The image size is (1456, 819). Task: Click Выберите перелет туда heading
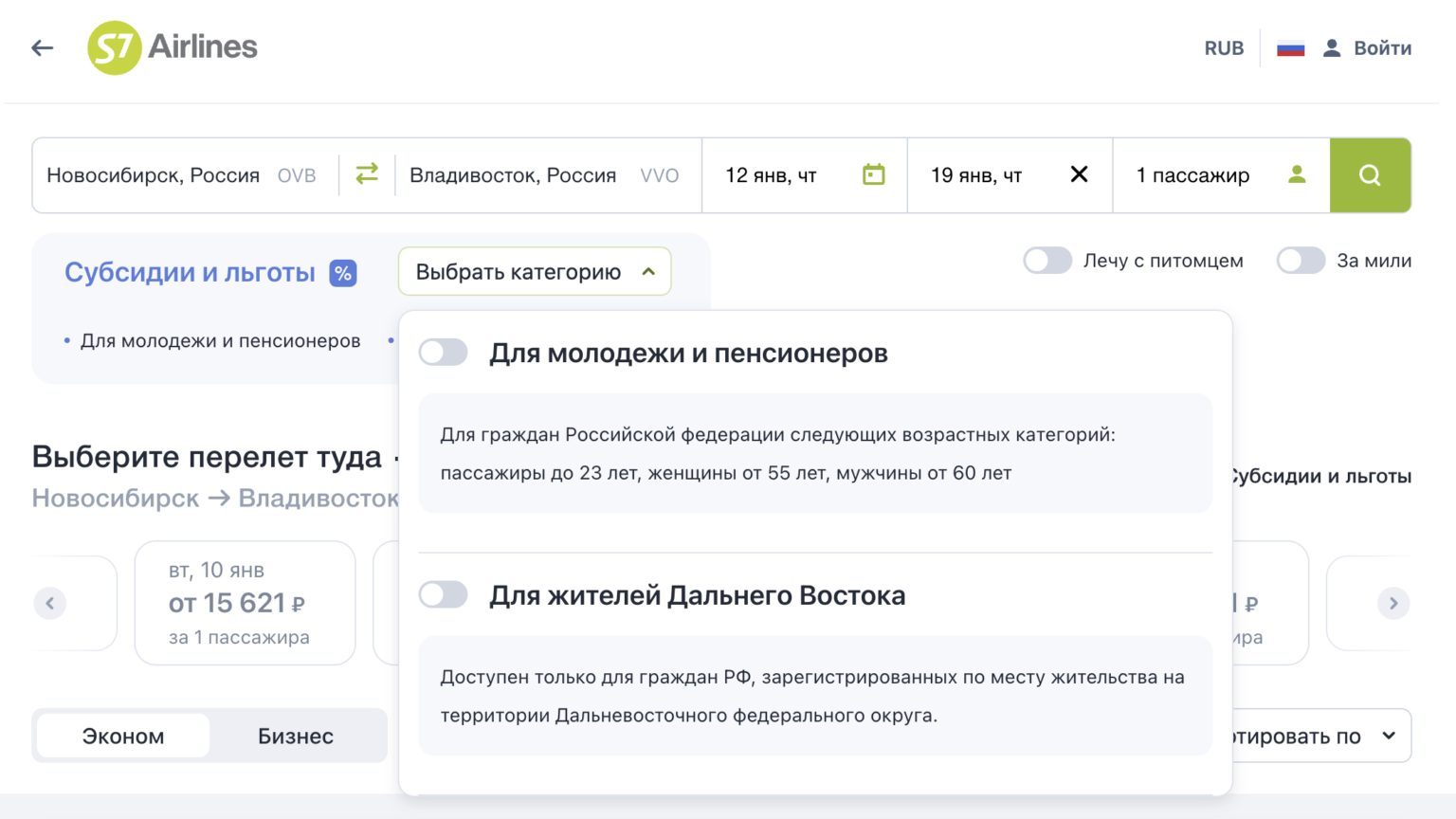click(x=207, y=457)
